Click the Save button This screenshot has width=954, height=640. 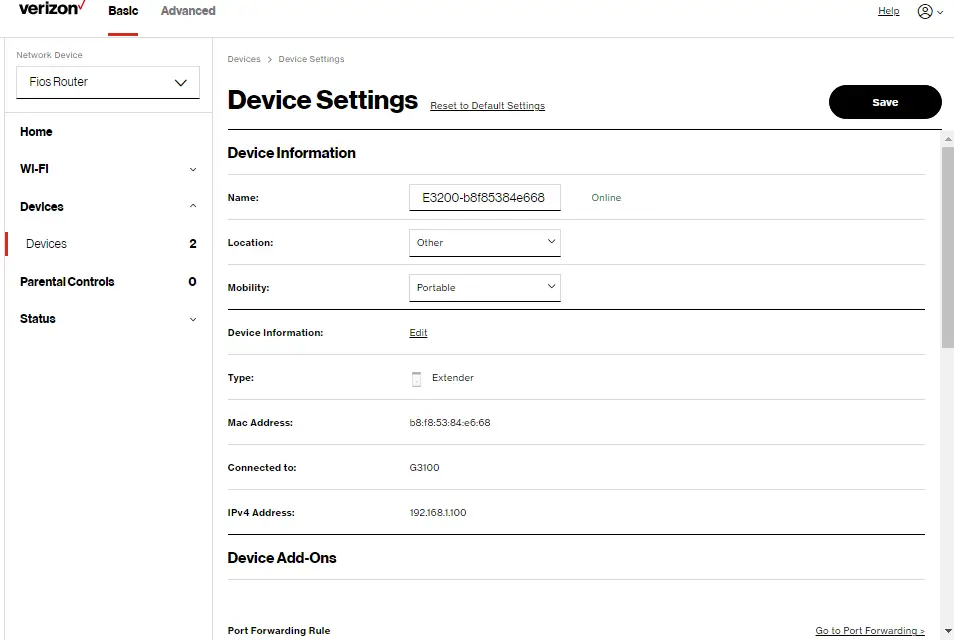[x=884, y=102]
